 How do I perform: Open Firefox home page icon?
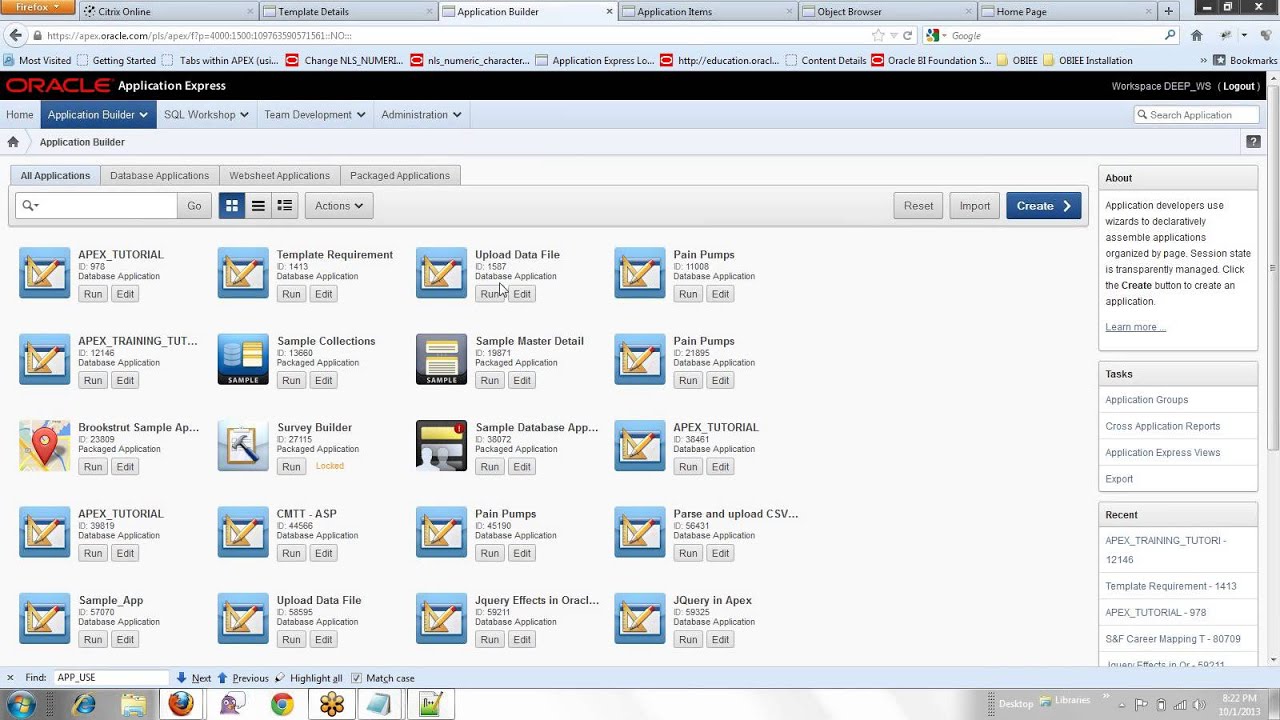[x=1196, y=35]
